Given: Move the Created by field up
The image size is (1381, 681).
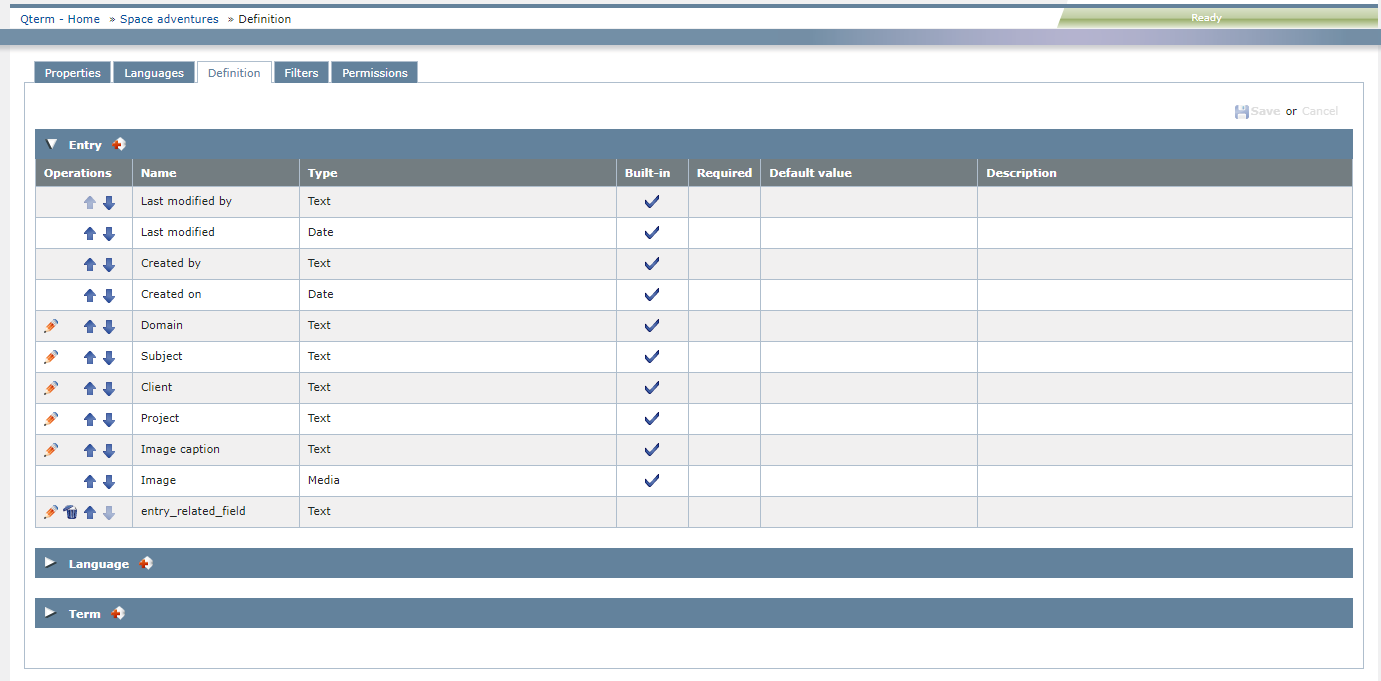Looking at the screenshot, I should [x=90, y=263].
